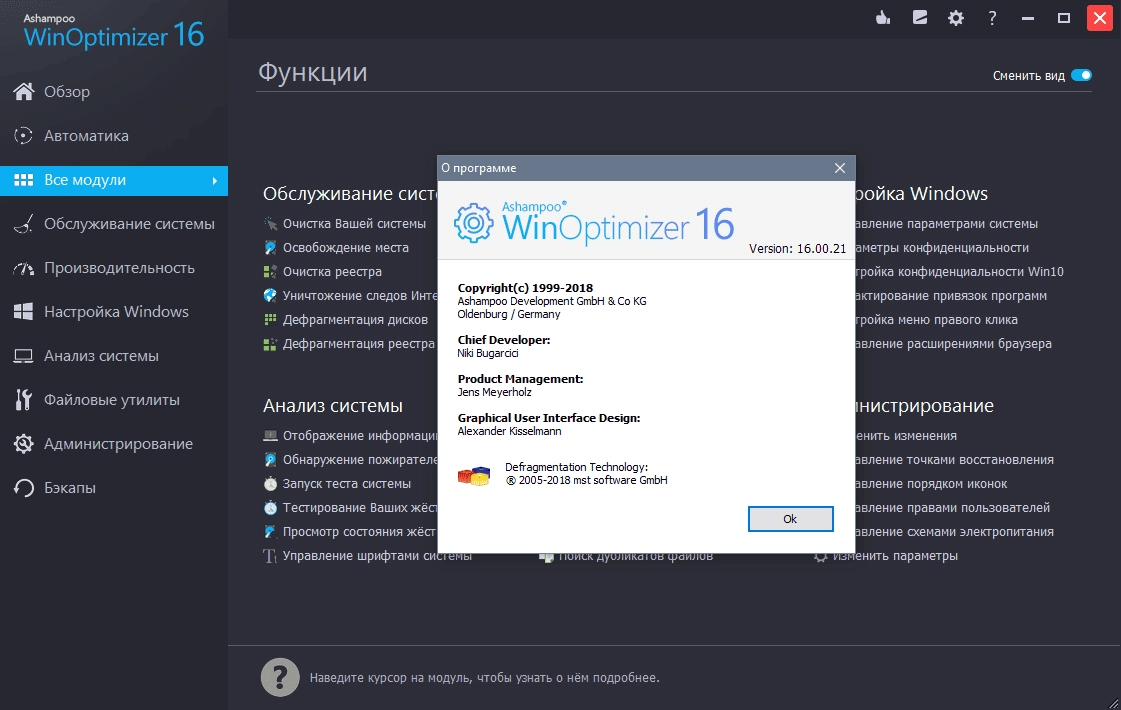Toggle the Сменить вид switch
Screen dimensions: 1121x710
pyautogui.click(x=1081, y=75)
